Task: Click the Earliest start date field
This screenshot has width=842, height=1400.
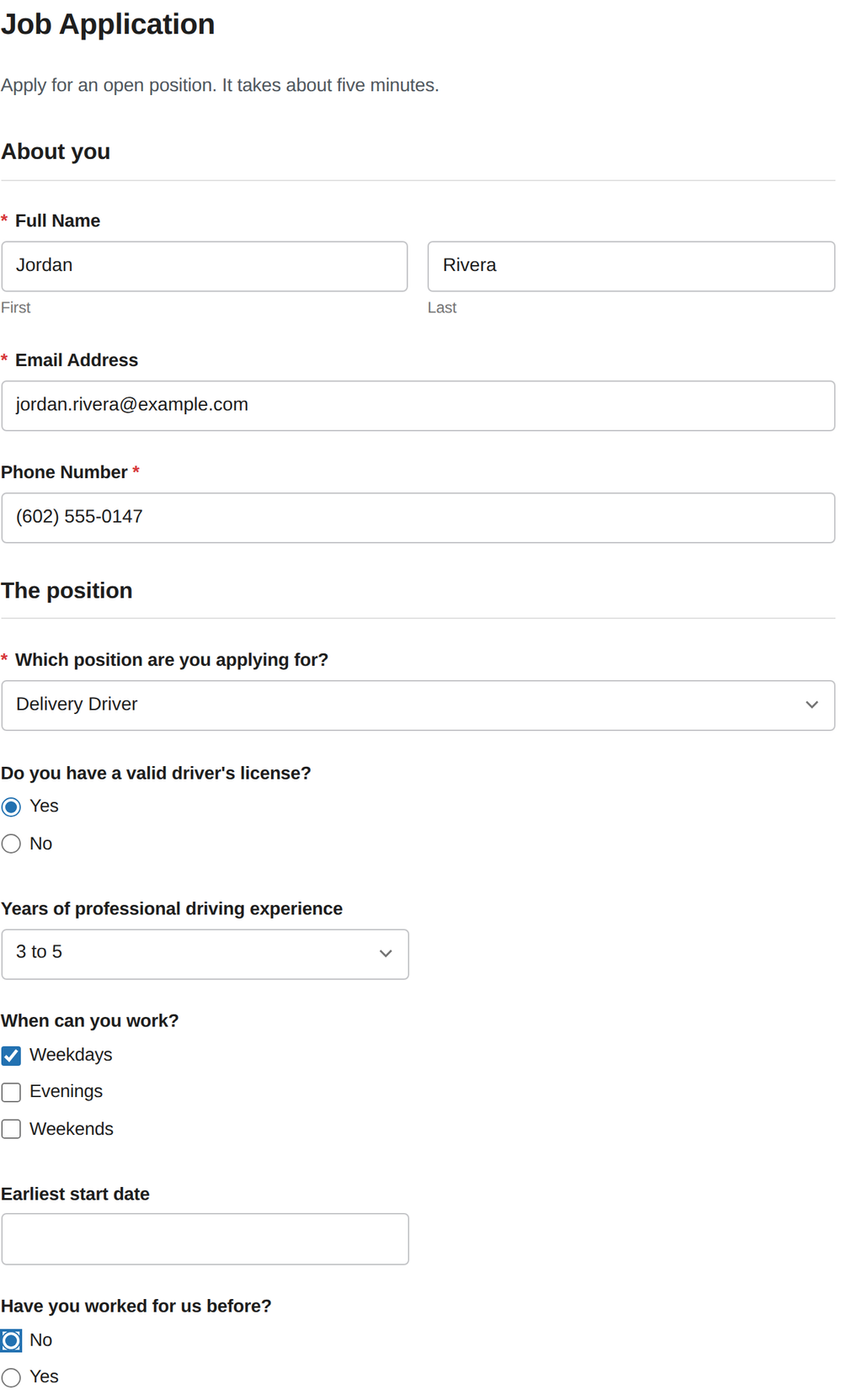Action: click(x=205, y=1238)
